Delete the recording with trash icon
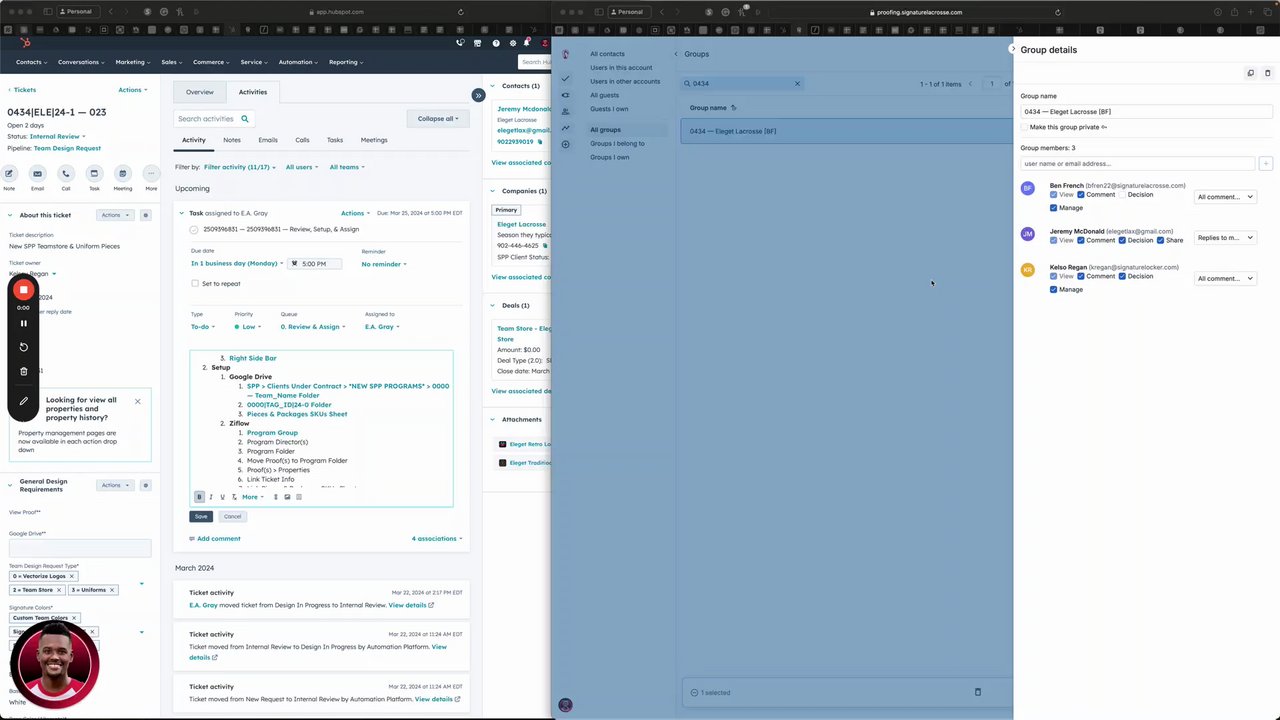Viewport: 1280px width, 720px height. point(24,371)
